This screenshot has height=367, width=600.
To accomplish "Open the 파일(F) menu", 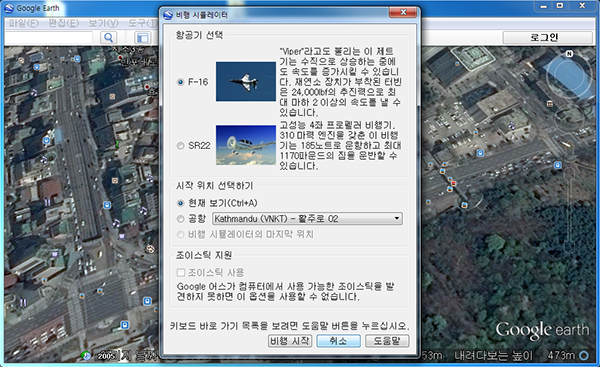I will click(x=23, y=23).
